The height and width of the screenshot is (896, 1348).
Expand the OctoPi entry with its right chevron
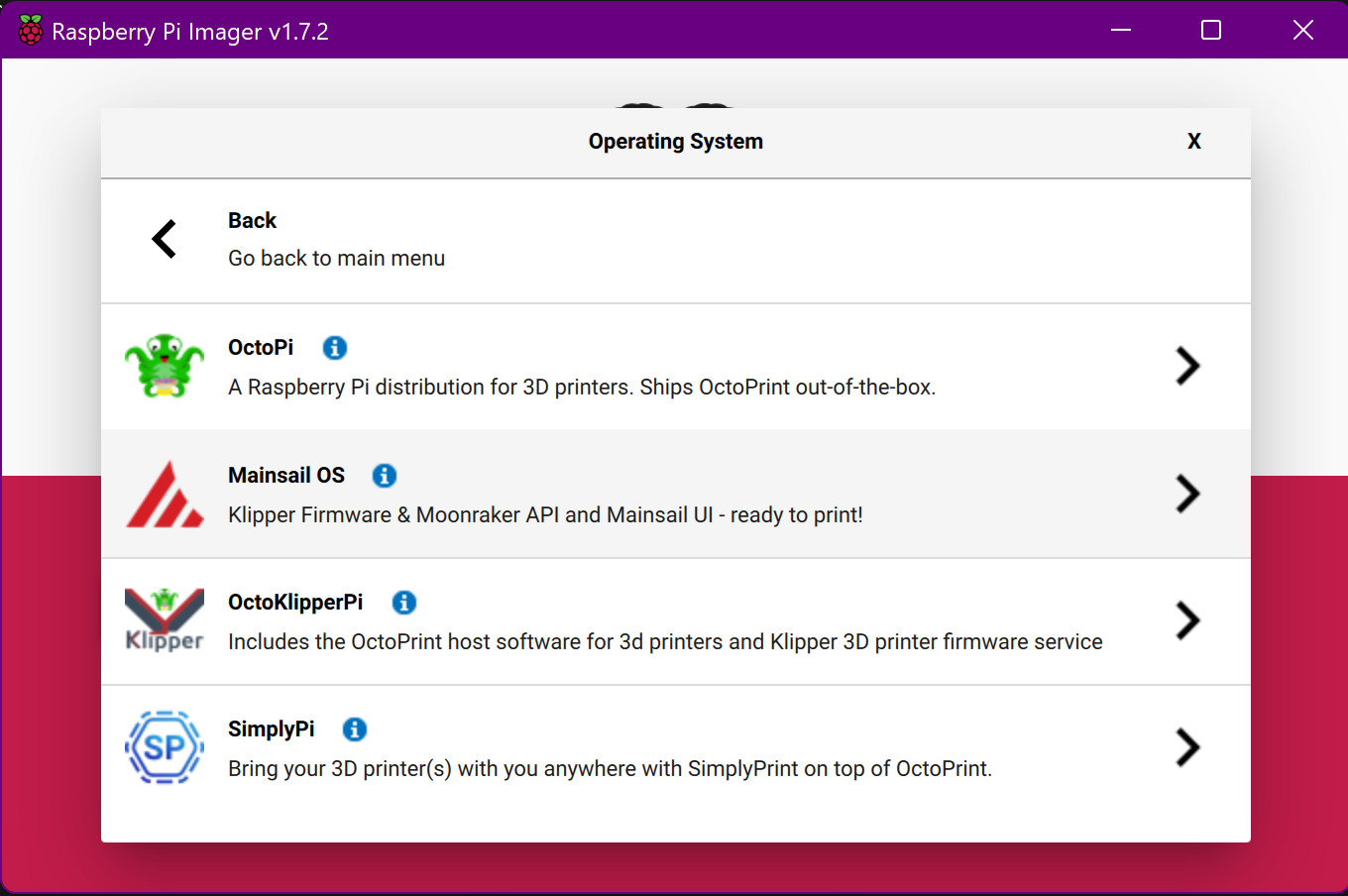tap(1187, 366)
